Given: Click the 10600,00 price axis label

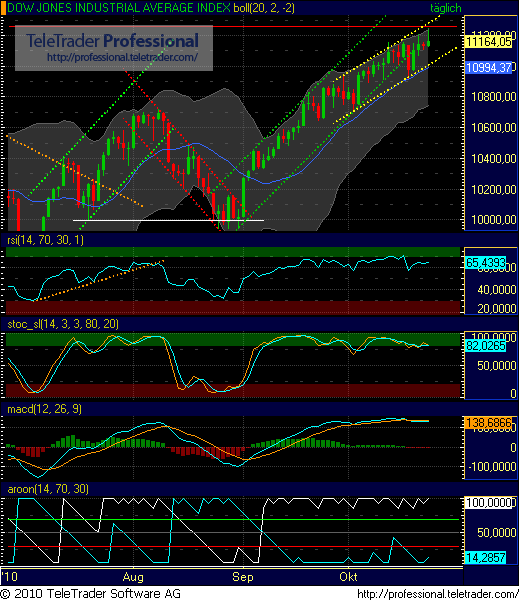Looking at the screenshot, I should tap(494, 127).
